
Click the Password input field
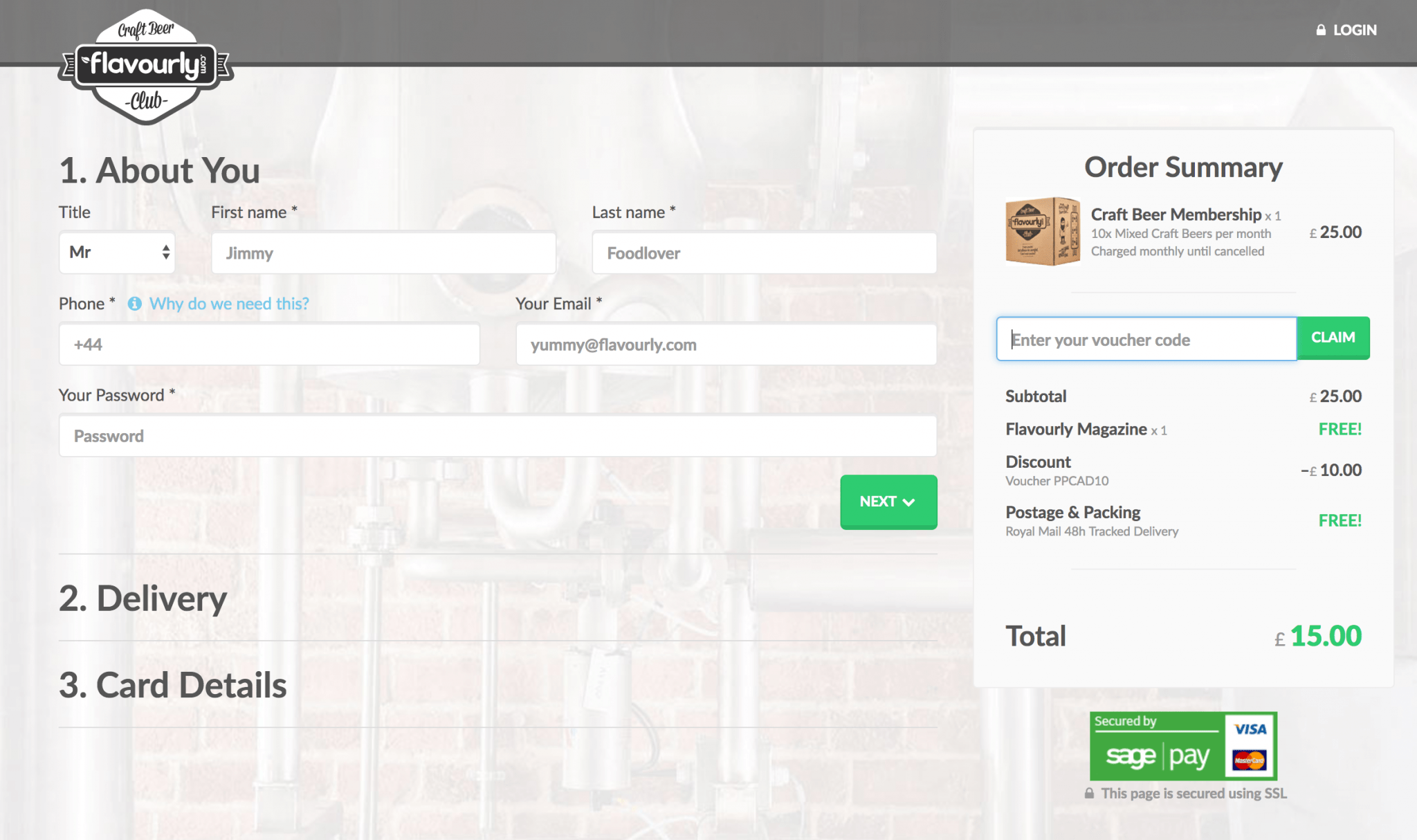pos(497,436)
